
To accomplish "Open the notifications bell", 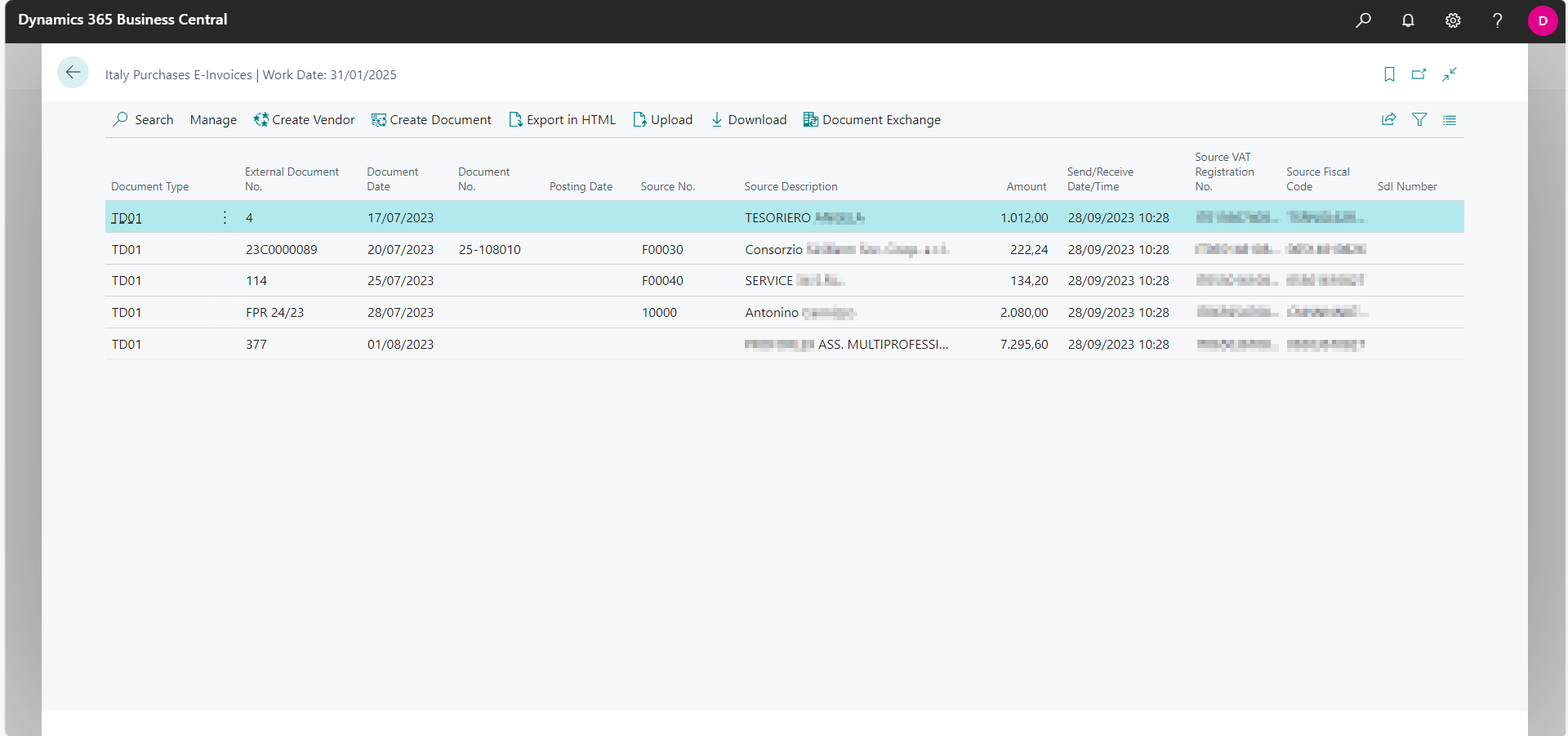I will (x=1408, y=20).
